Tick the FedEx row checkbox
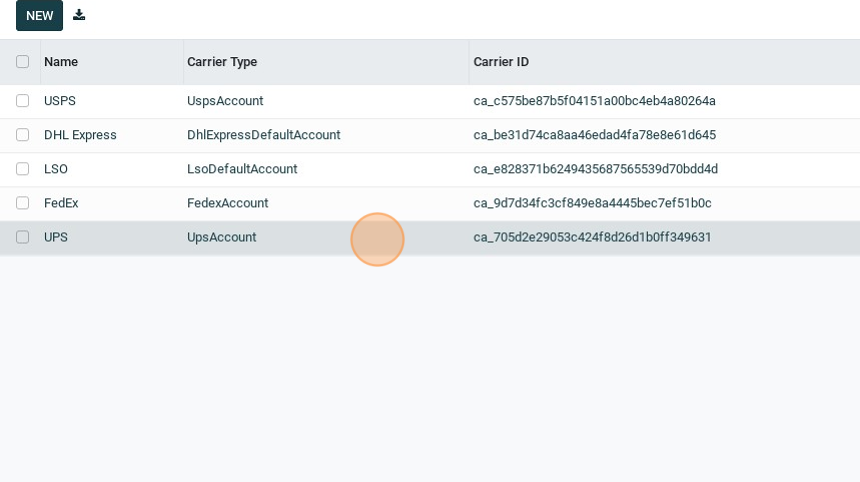860x482 pixels. click(22, 203)
